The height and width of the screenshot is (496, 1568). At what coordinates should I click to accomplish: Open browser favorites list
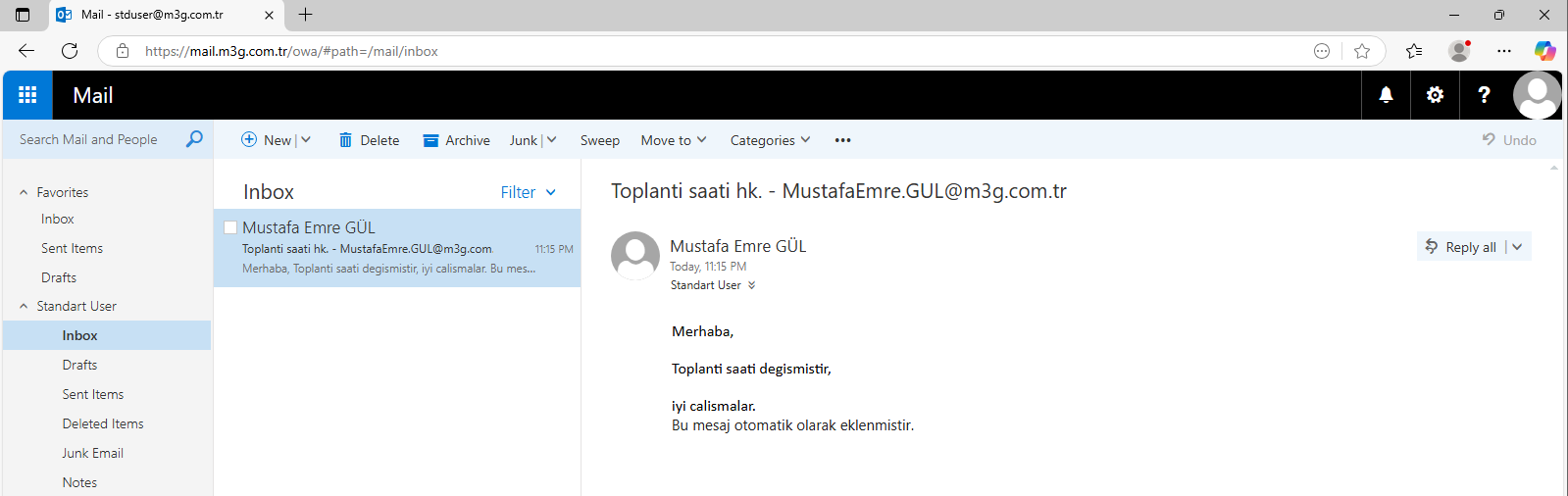click(1413, 51)
